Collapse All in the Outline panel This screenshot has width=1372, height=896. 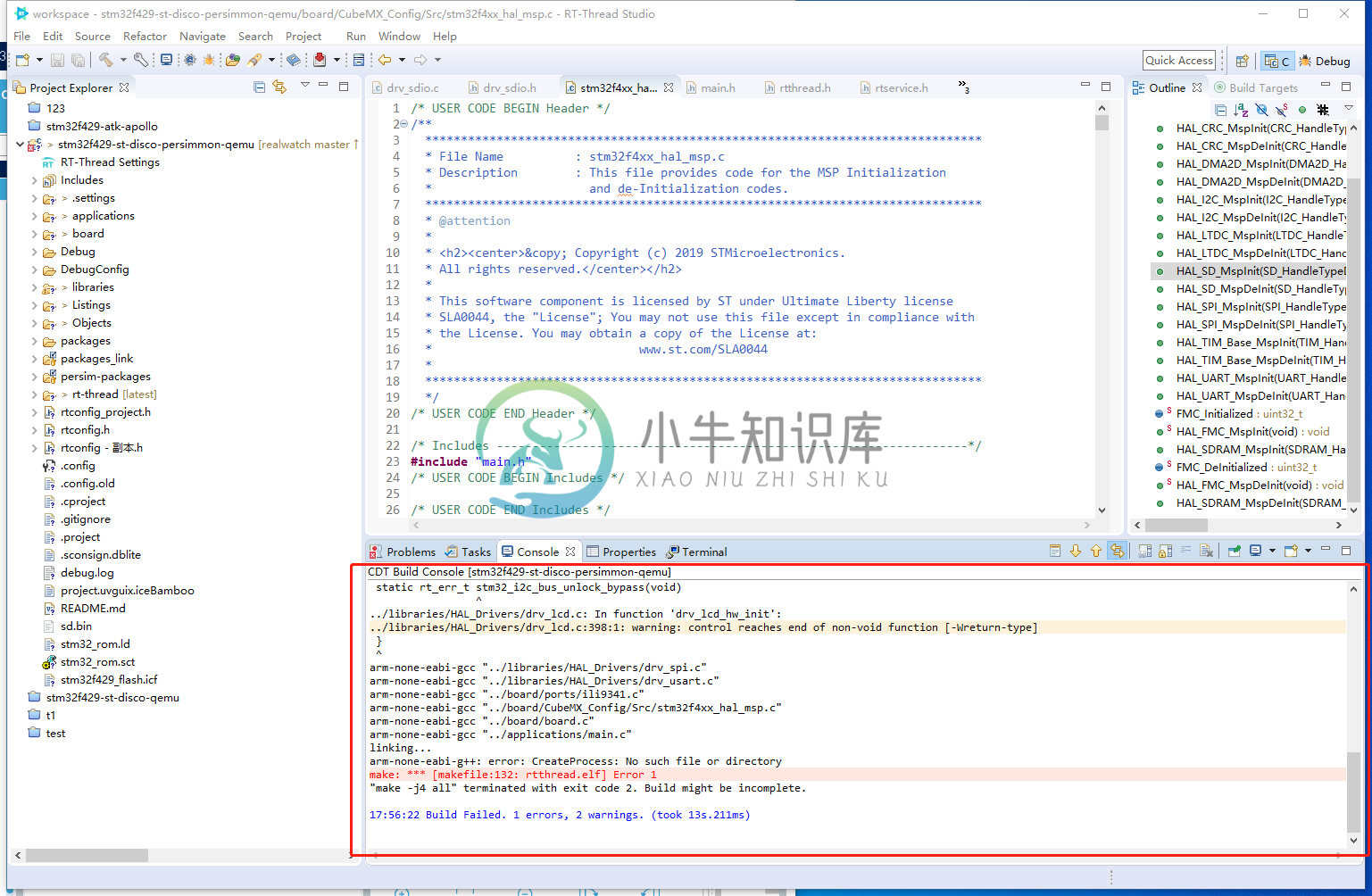pyautogui.click(x=1220, y=110)
